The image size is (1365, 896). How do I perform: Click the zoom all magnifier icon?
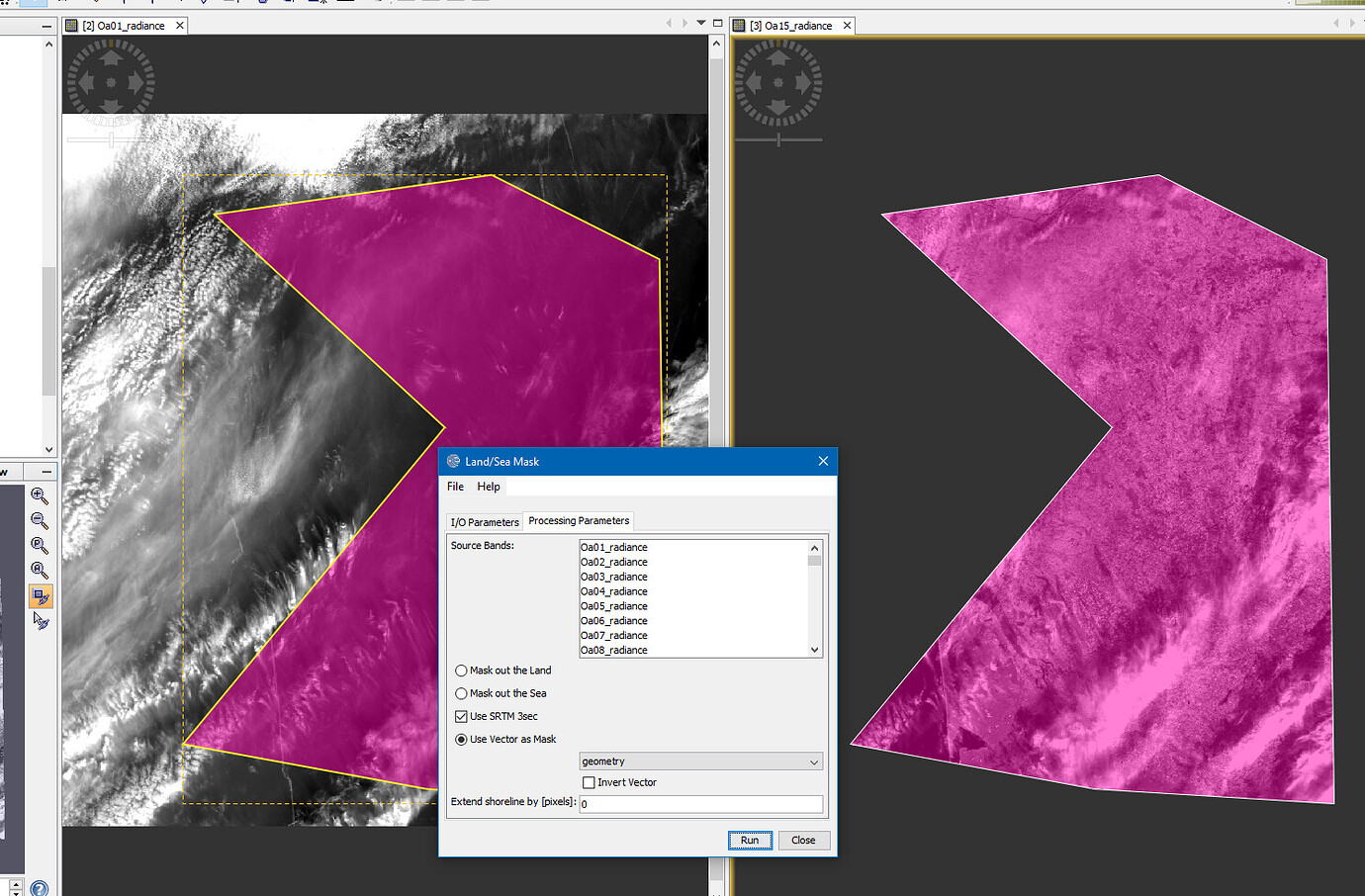tap(40, 571)
